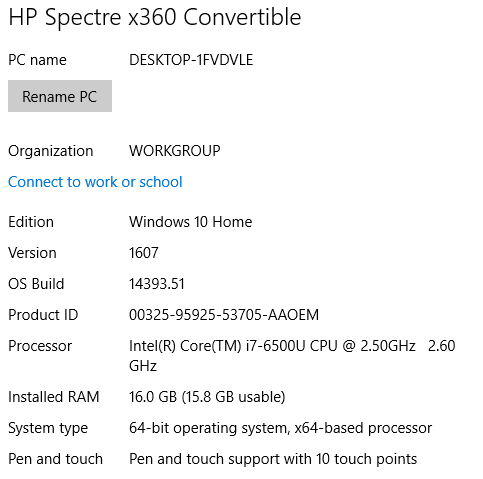Click the OS Build label
Viewport: 483px width, 479px height.
[36, 284]
